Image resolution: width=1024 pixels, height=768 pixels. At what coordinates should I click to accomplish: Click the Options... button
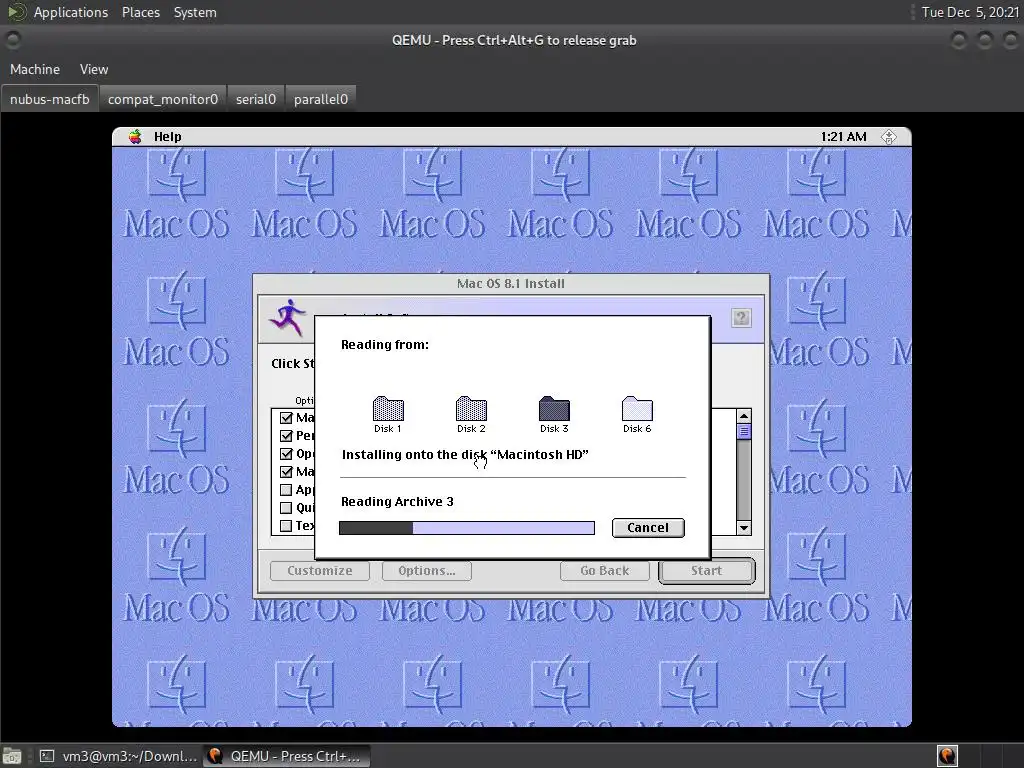tap(426, 571)
